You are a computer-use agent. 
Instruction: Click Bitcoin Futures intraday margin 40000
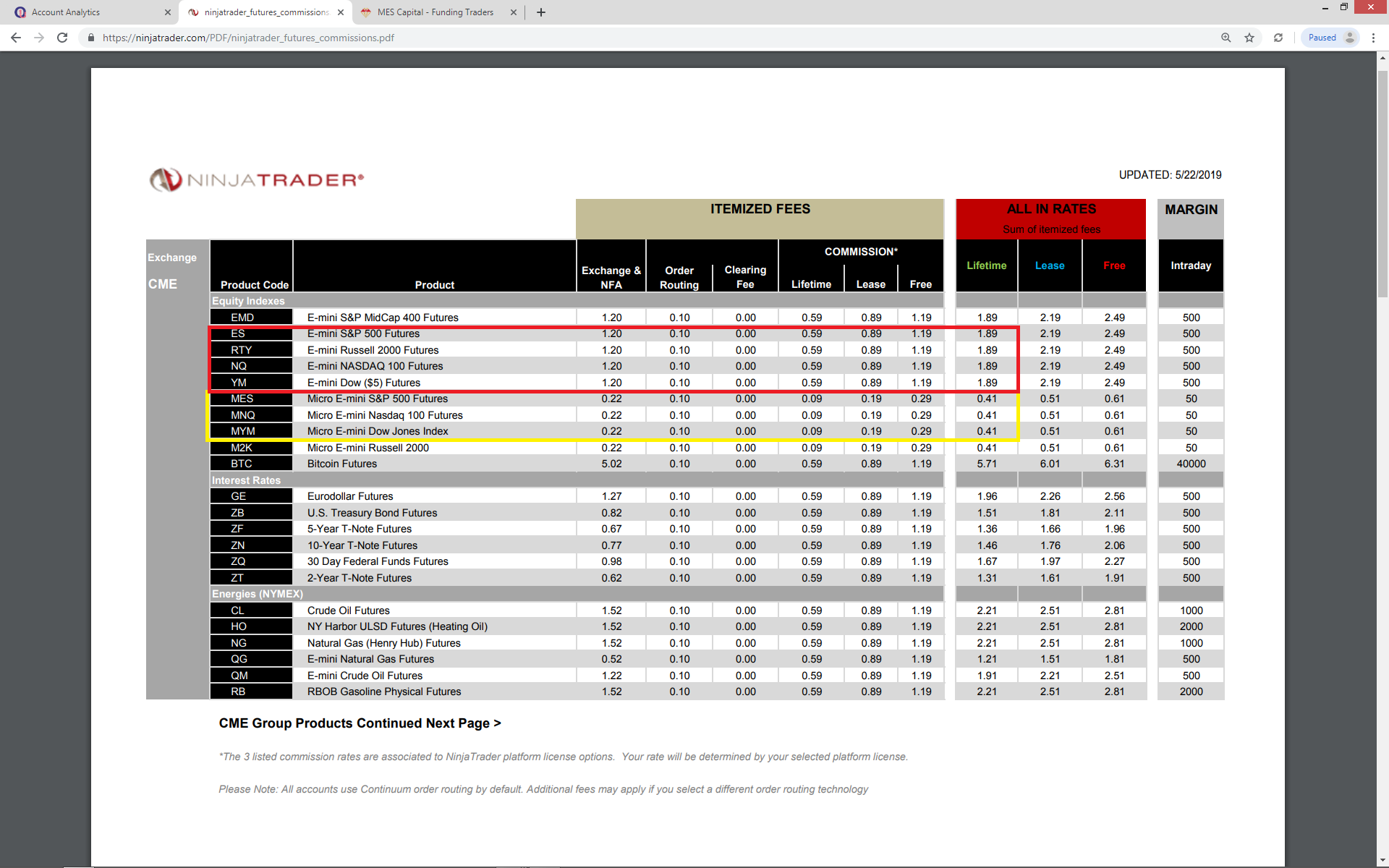tap(1191, 464)
